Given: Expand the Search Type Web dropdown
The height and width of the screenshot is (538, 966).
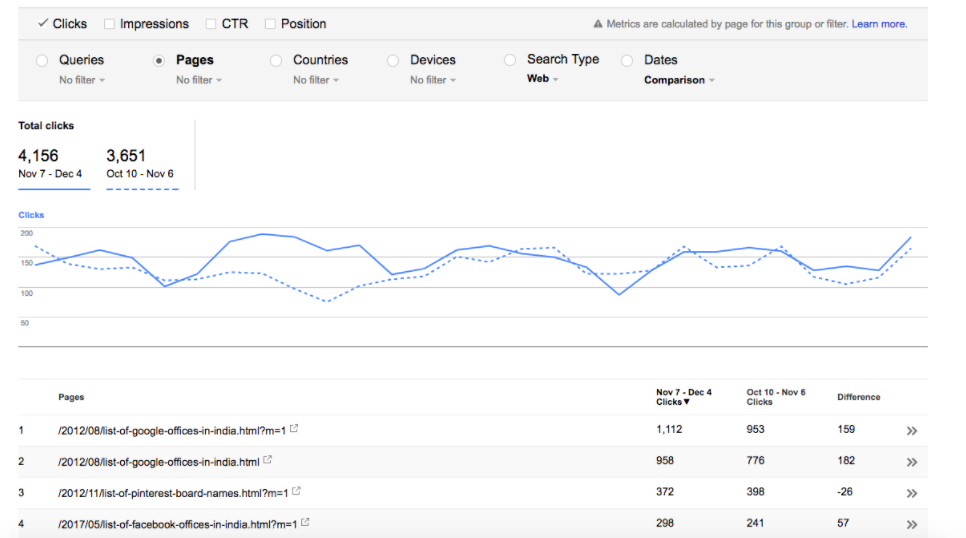Looking at the screenshot, I should click(x=543, y=79).
